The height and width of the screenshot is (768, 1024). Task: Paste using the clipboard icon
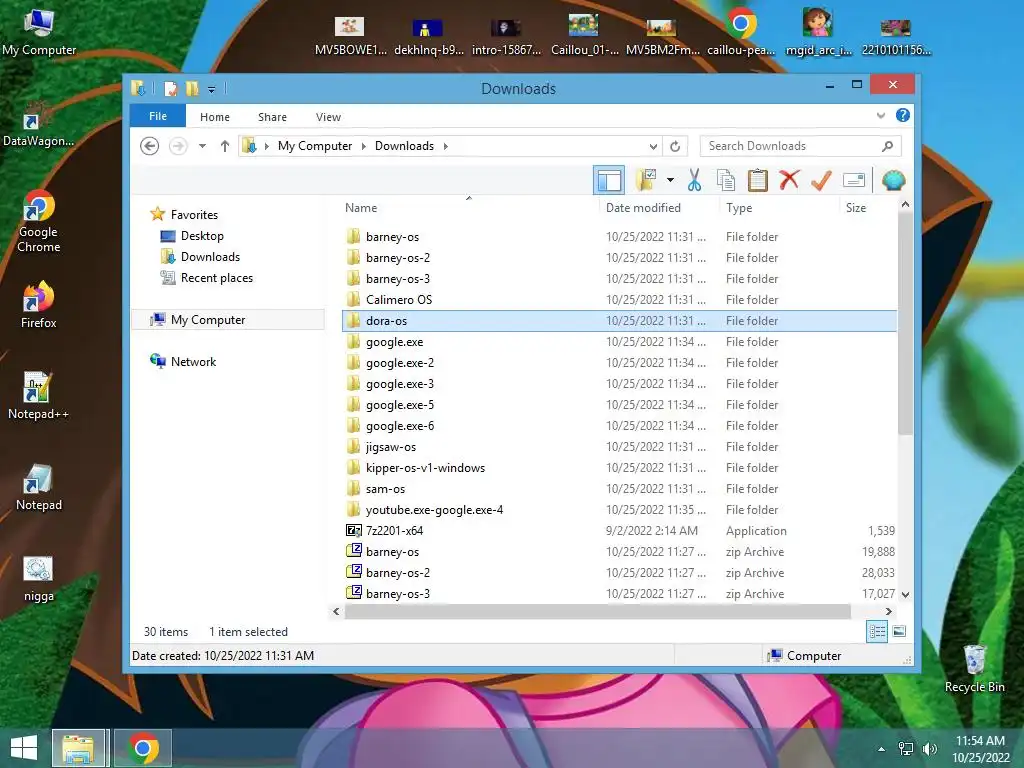click(758, 180)
